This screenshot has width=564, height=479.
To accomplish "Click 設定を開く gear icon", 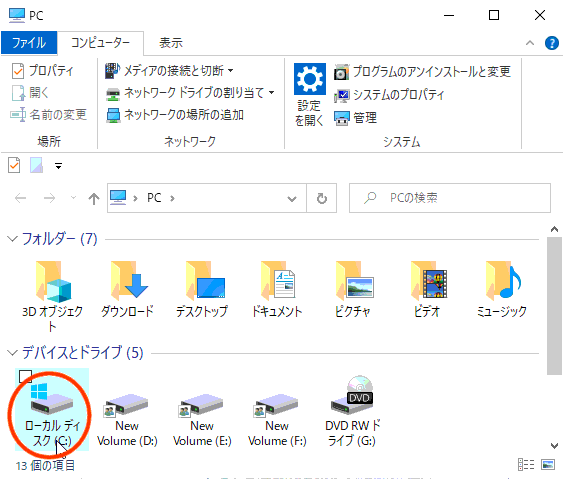I will (x=310, y=79).
